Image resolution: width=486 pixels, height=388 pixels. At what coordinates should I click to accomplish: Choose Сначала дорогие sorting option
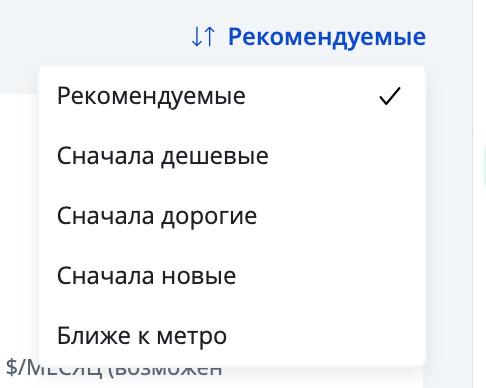[232, 216]
